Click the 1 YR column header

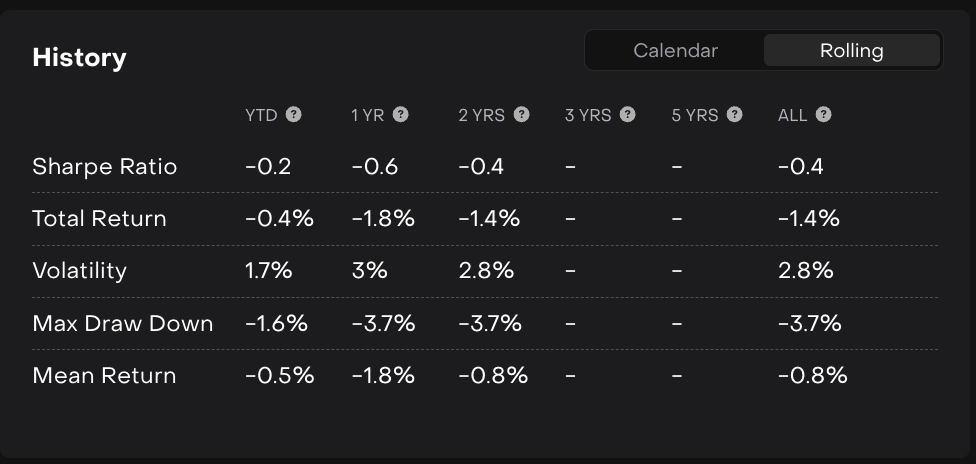367,115
